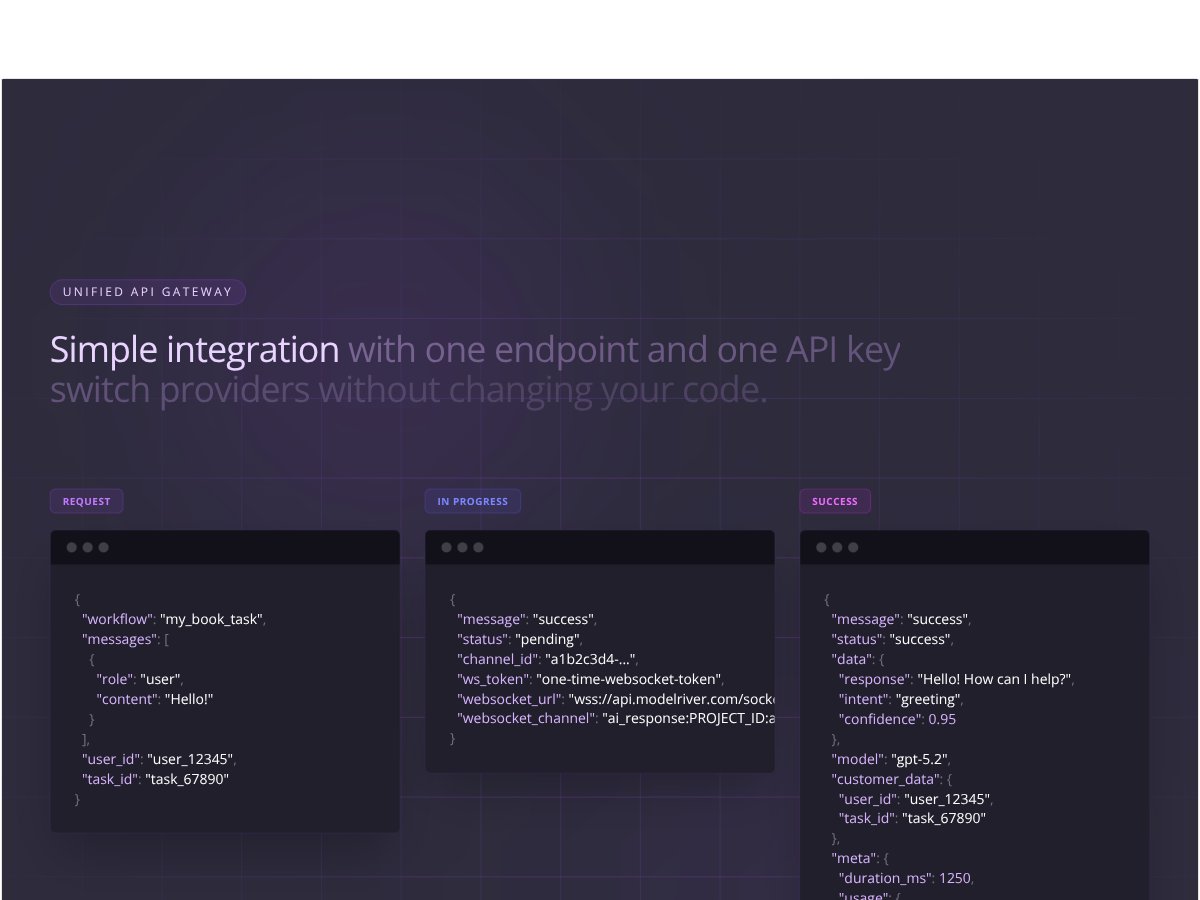1200x900 pixels.
Task: Click the third dot in the IN PROGRESS title bar
Action: (x=476, y=547)
